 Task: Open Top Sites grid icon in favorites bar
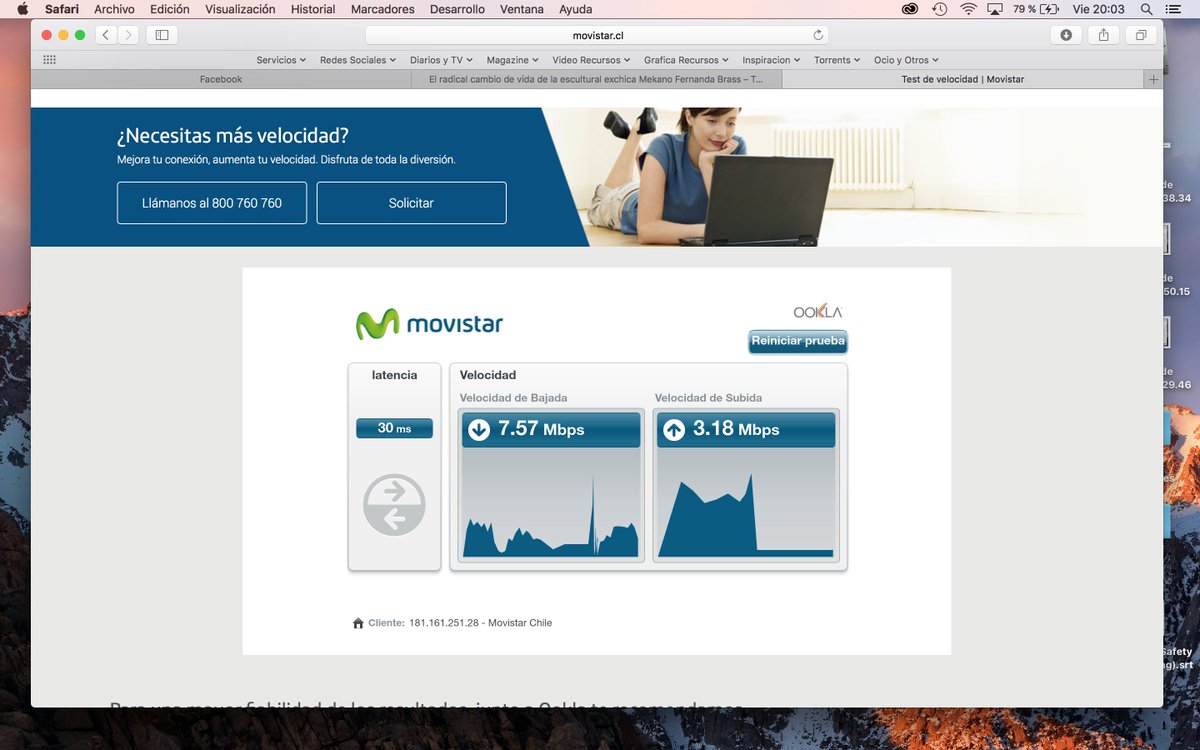click(49, 60)
